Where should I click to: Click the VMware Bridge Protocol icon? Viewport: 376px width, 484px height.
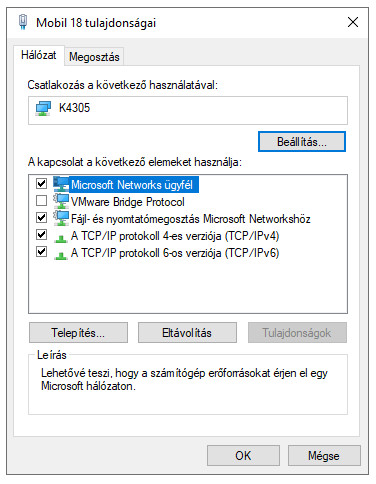61,201
